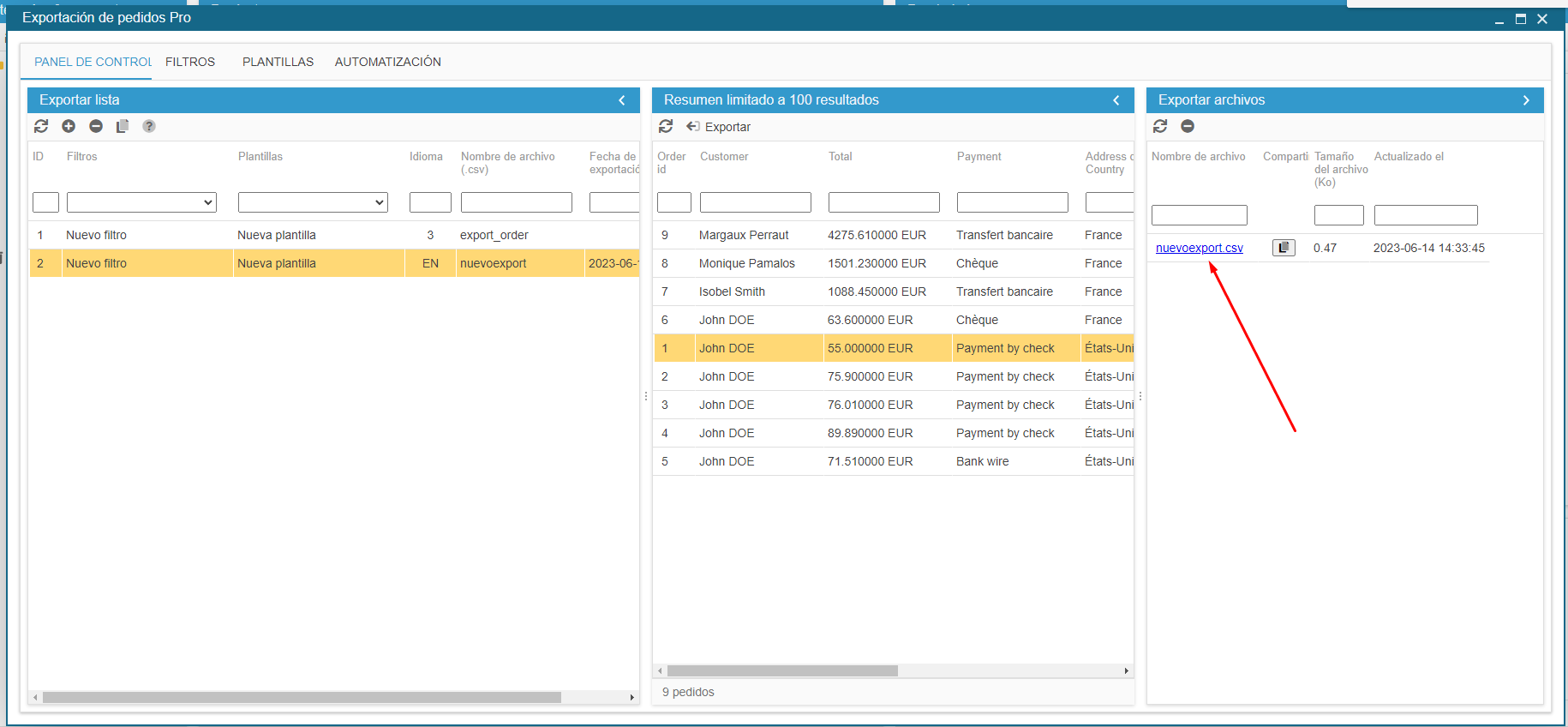
Task: Click the Exportar button
Action: pyautogui.click(x=719, y=127)
